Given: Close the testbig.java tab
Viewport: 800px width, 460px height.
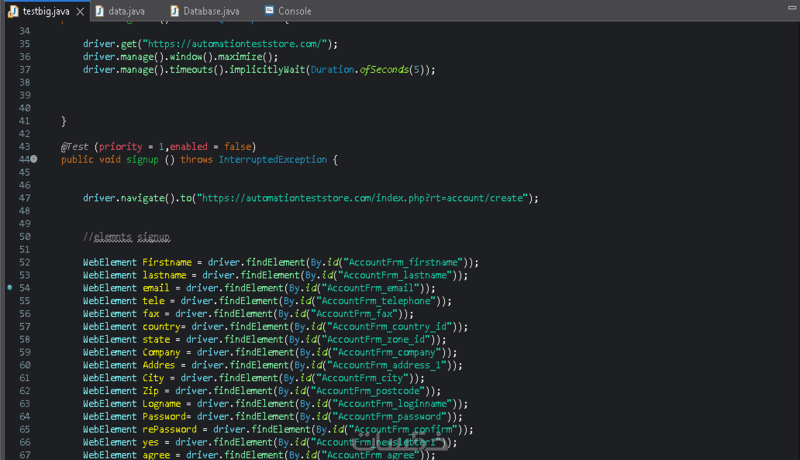Looking at the screenshot, I should tap(80, 11).
